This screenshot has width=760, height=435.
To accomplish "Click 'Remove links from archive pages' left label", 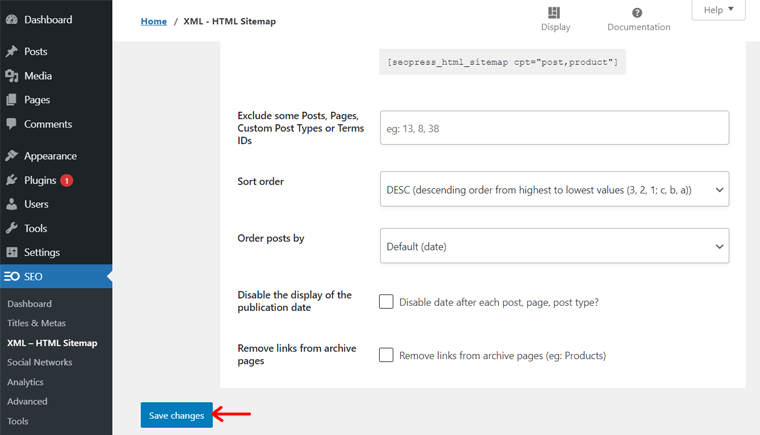I will [297, 354].
